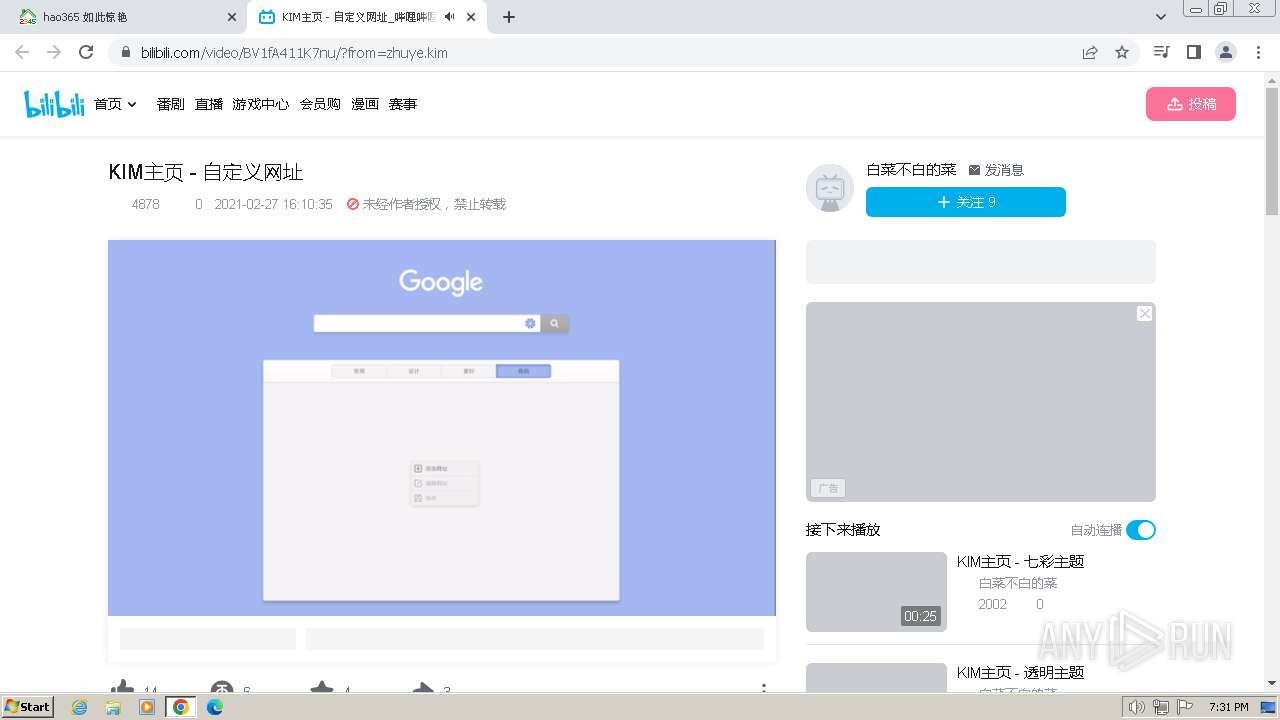This screenshot has width=1280, height=720.
Task: Expand the tab search chevron
Action: point(1161,17)
